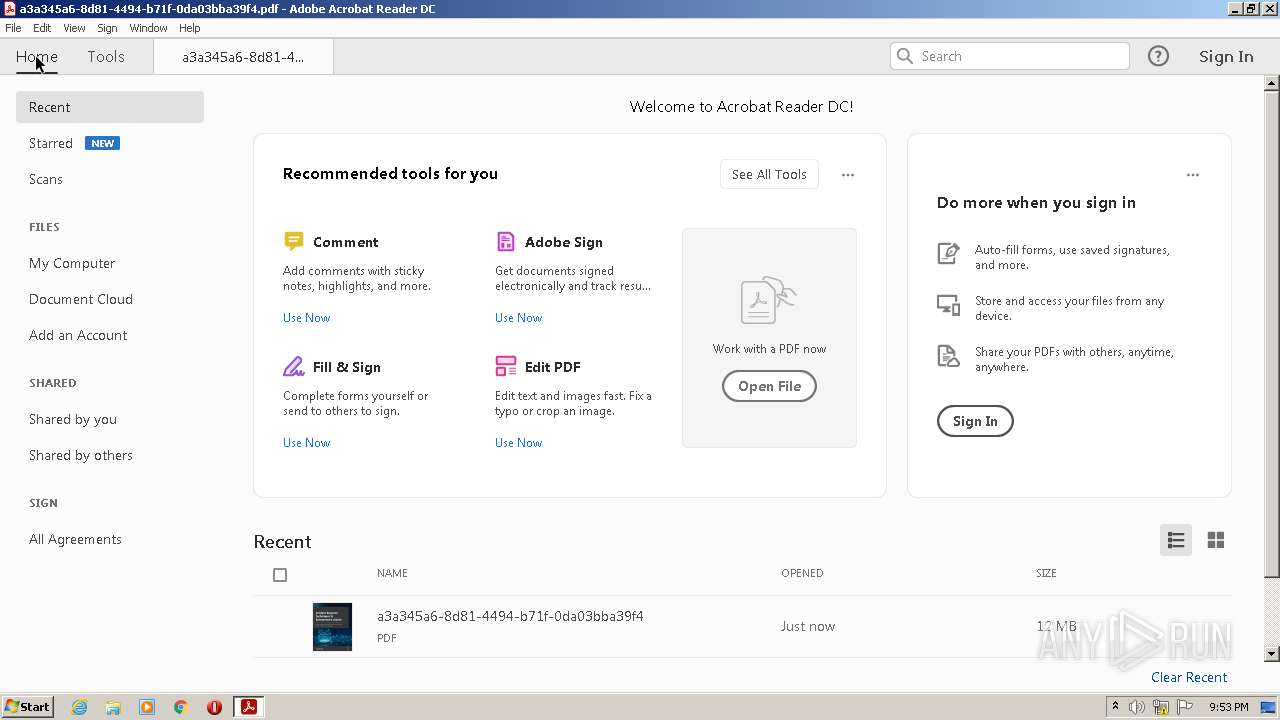Click Use Now under Fill & Sign

306,442
